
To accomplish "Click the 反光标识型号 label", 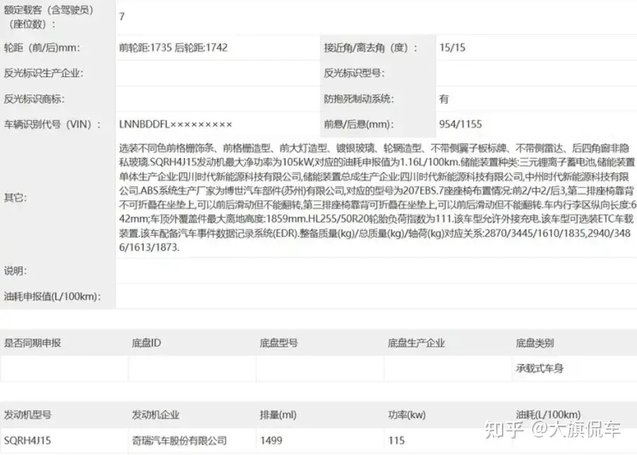I will (x=355, y=73).
